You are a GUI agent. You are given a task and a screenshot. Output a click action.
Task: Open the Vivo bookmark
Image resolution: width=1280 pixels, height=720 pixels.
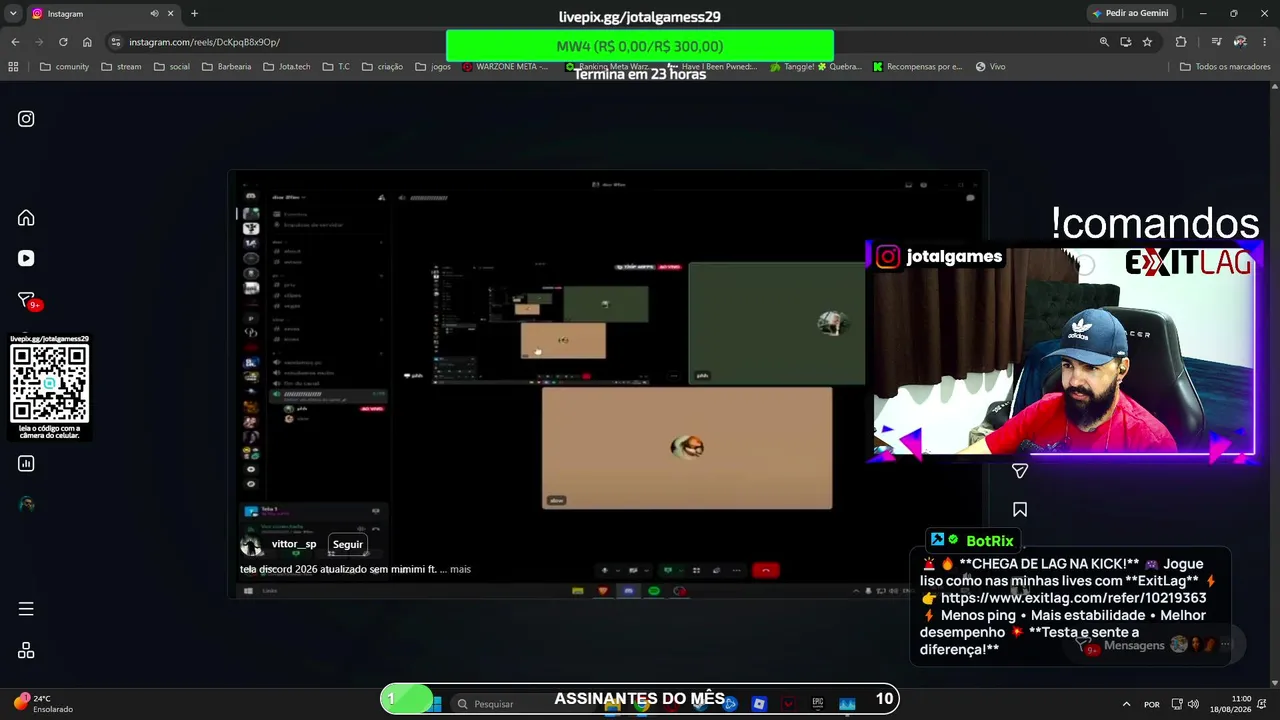tap(990, 67)
